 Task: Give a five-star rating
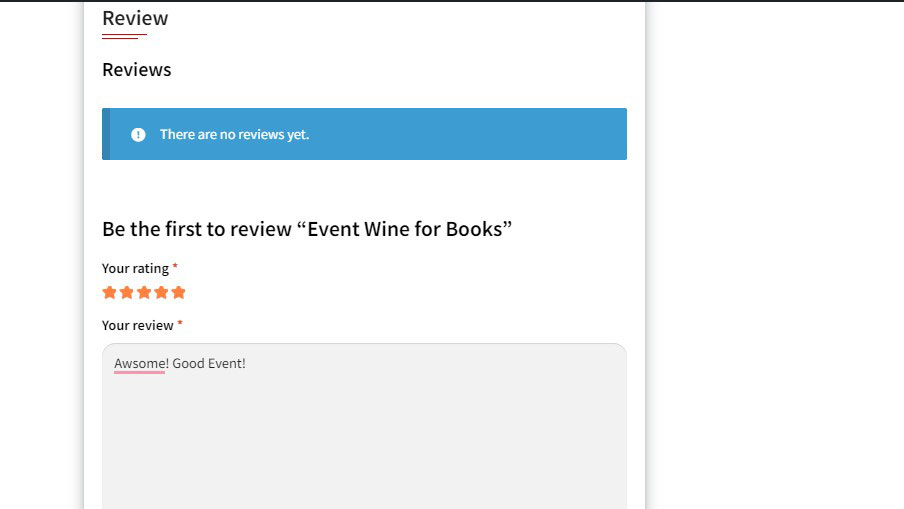[179, 292]
